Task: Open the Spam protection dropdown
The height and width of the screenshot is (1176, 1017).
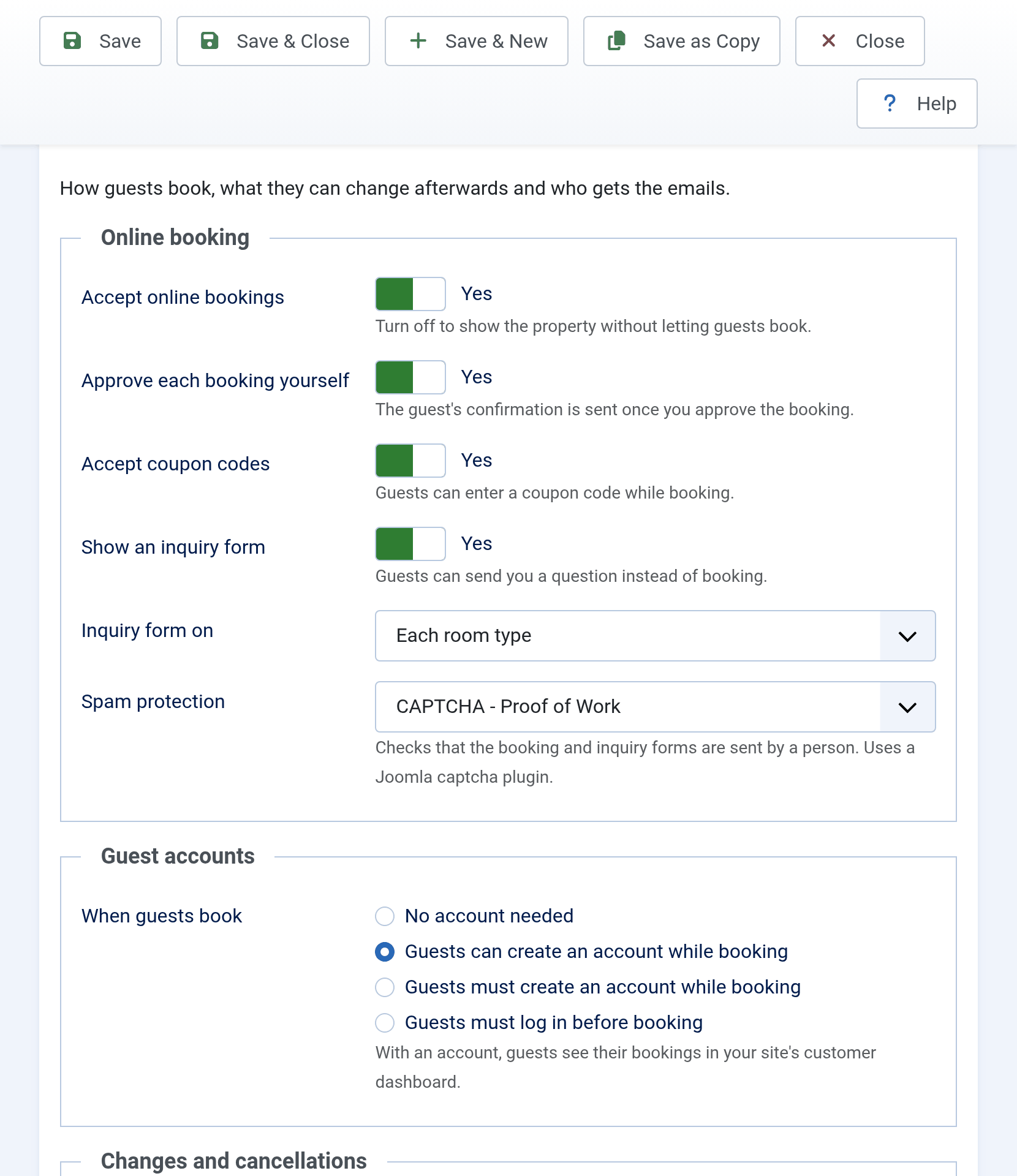Action: (x=656, y=707)
